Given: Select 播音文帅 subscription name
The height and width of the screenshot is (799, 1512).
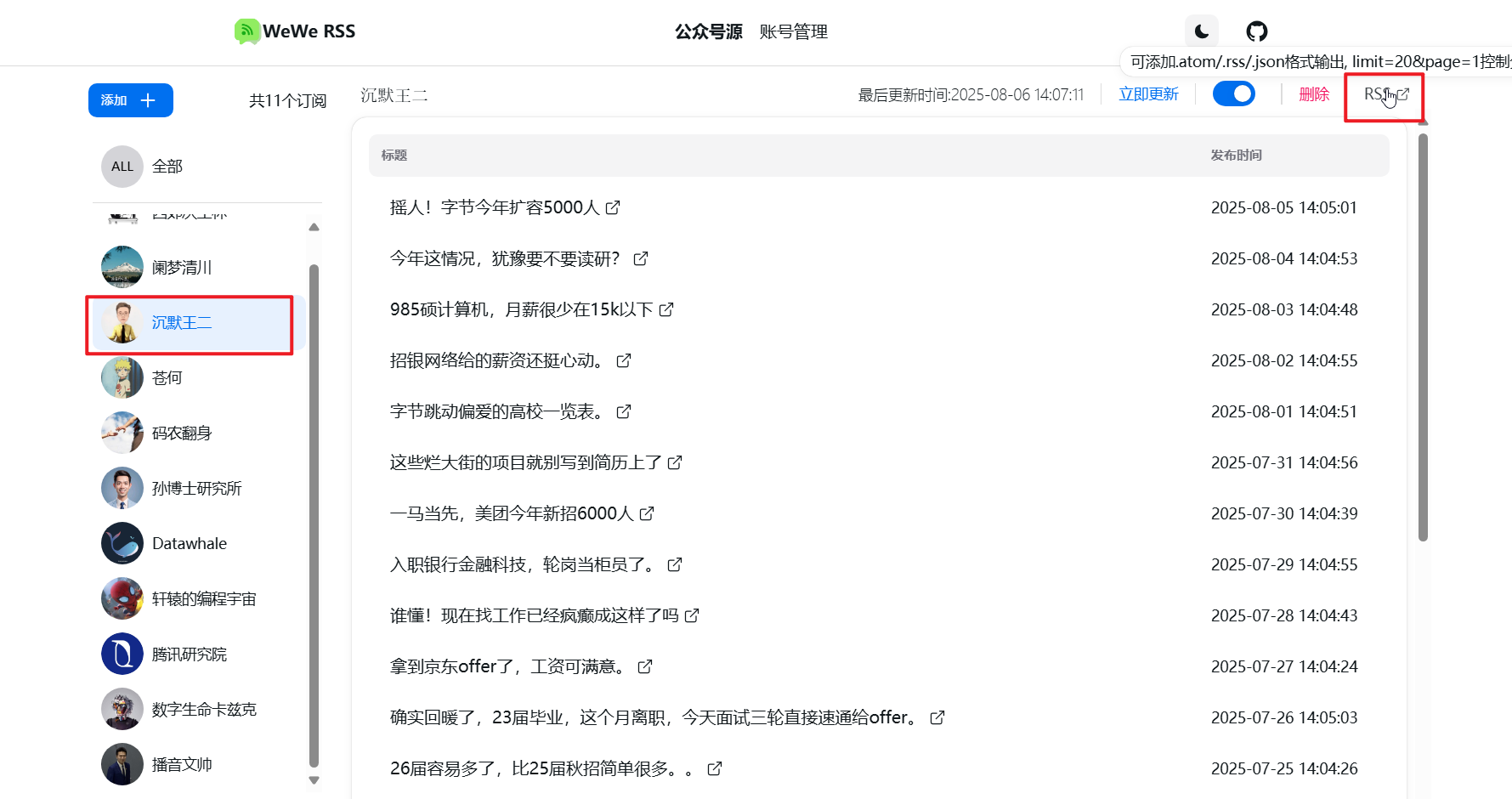Looking at the screenshot, I should [182, 764].
